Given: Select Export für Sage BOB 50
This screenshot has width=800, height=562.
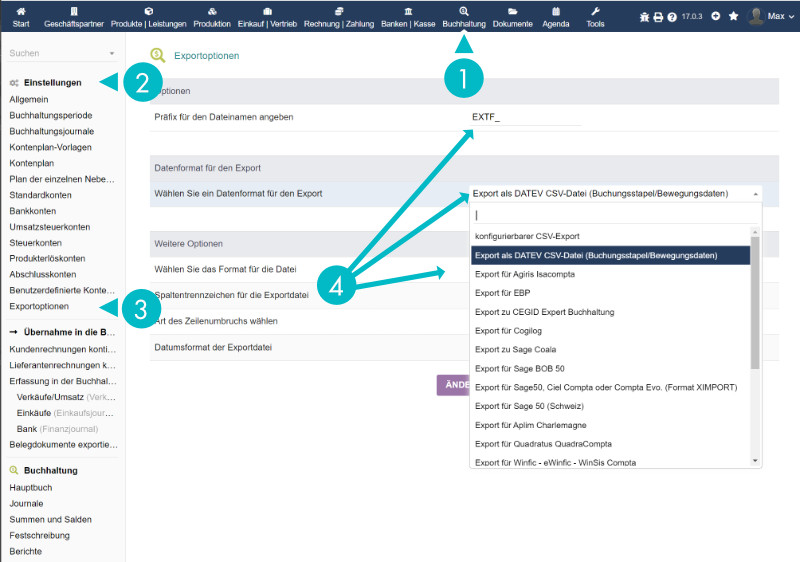Looking at the screenshot, I should point(611,368).
